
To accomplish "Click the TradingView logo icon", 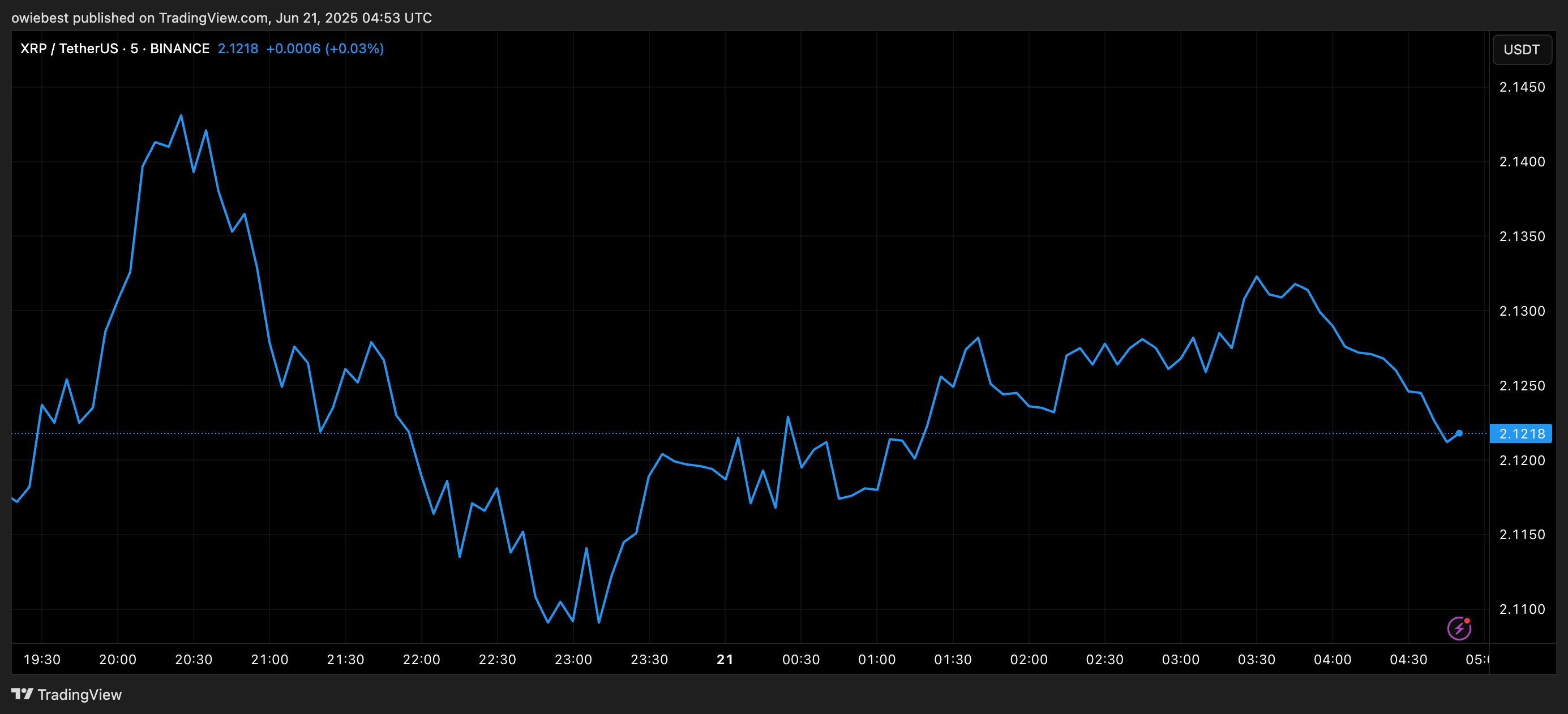I will click(23, 694).
